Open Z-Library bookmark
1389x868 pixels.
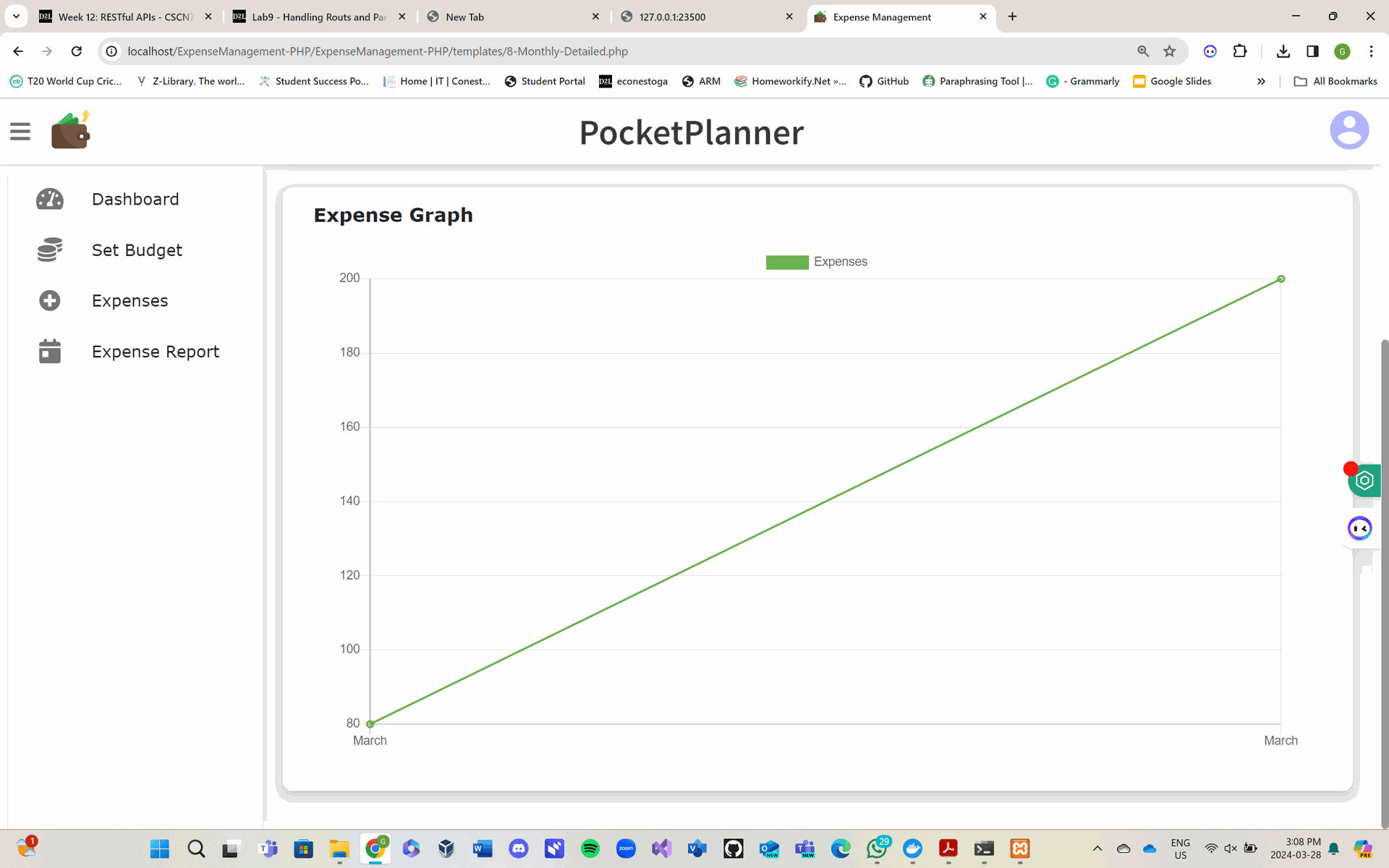pyautogui.click(x=191, y=81)
